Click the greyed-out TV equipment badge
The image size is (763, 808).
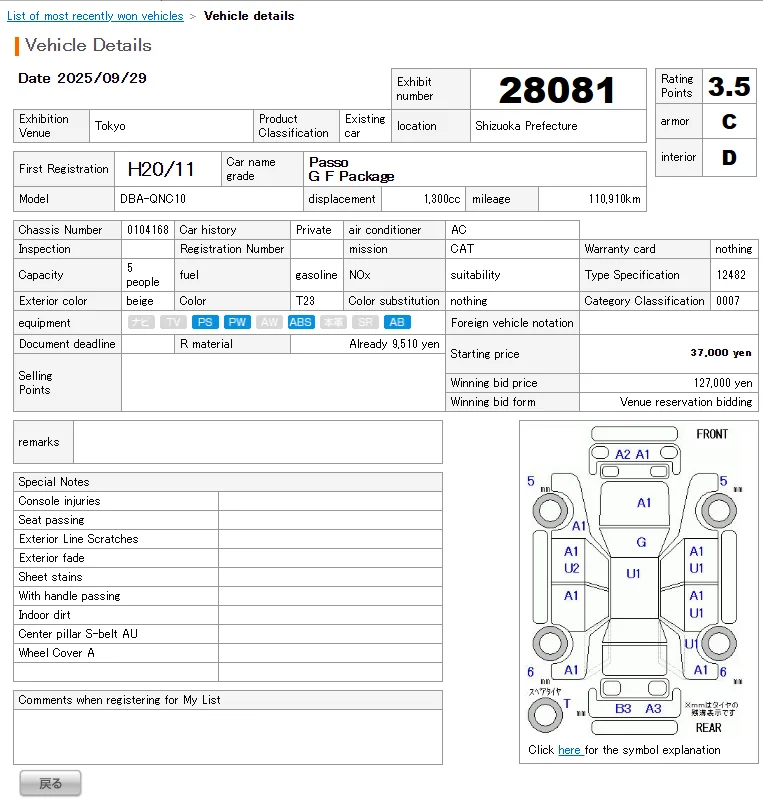click(172, 322)
